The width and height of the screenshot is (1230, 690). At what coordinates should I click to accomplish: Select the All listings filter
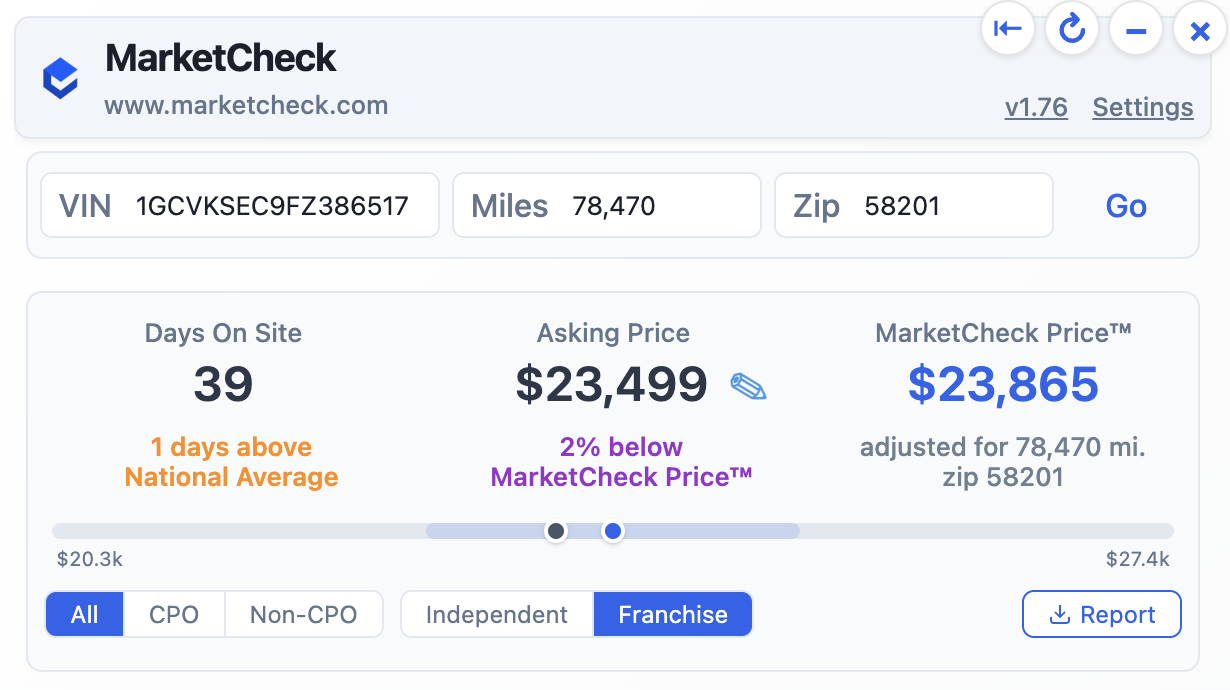pyautogui.click(x=84, y=614)
